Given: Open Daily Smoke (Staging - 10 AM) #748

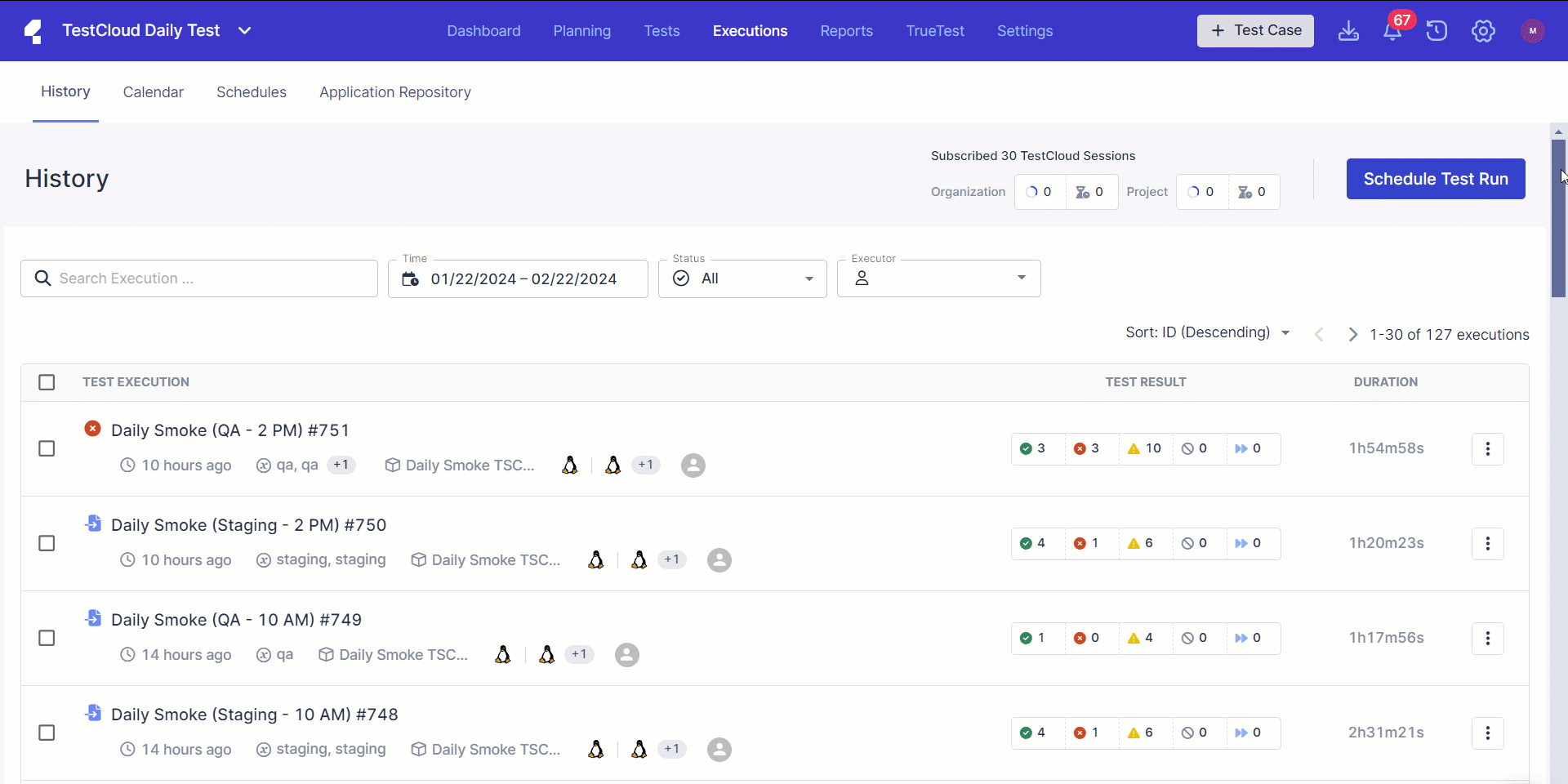Looking at the screenshot, I should [x=255, y=715].
